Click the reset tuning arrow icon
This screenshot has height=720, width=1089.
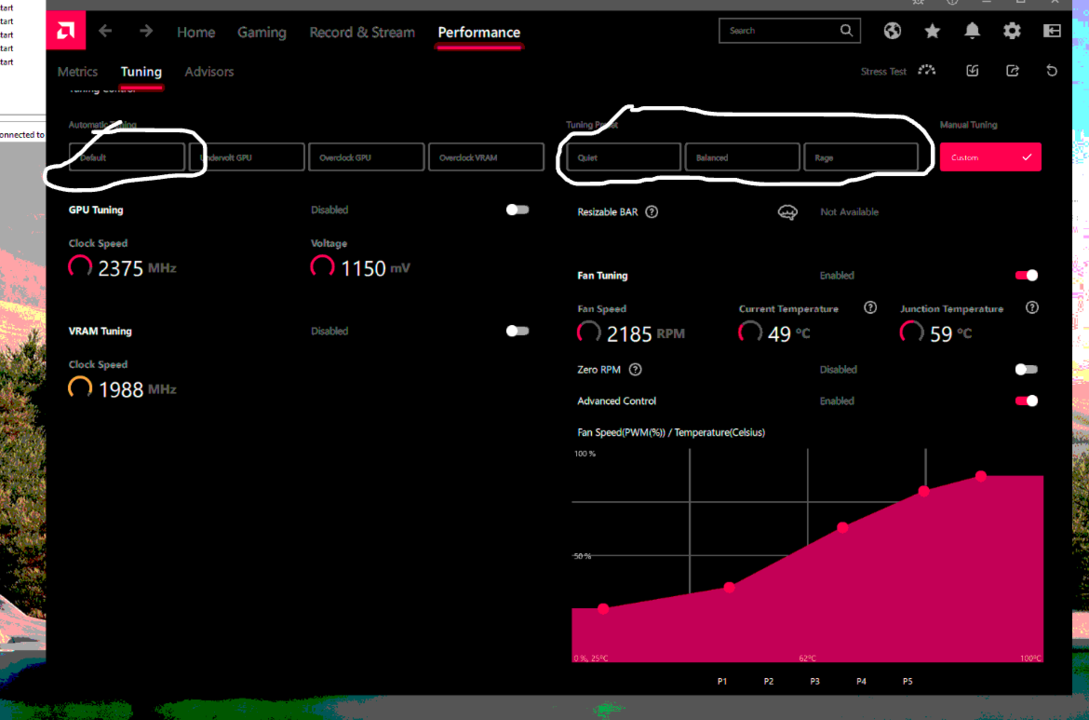tap(1051, 71)
